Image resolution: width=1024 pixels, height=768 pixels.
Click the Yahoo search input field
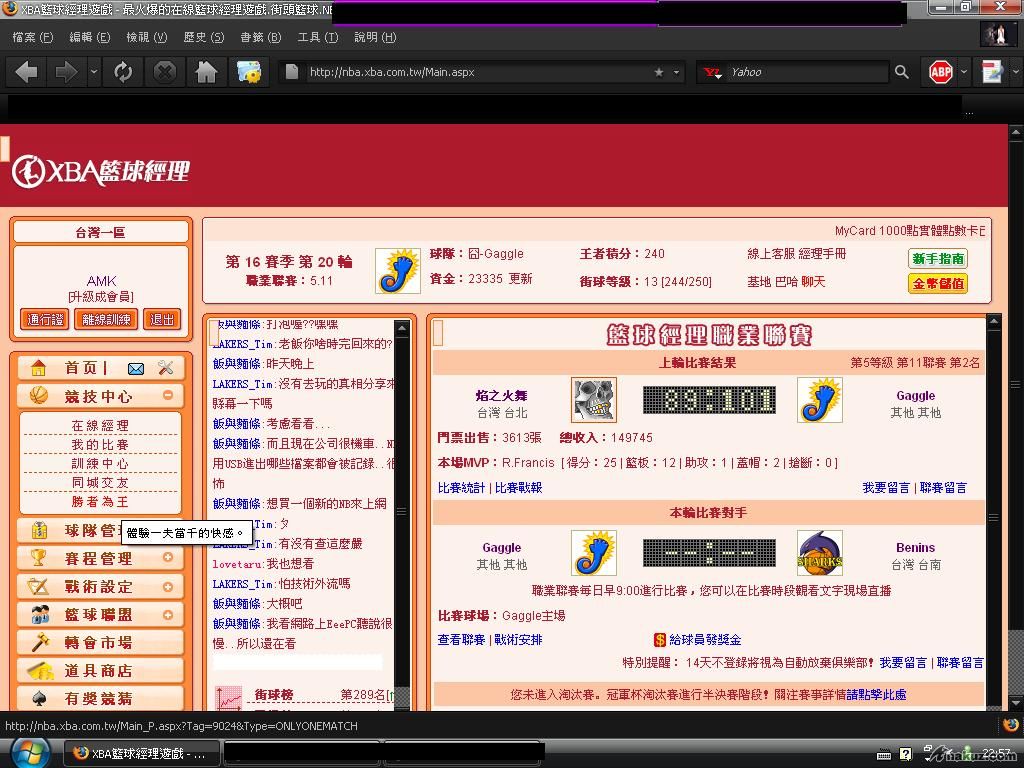[807, 72]
